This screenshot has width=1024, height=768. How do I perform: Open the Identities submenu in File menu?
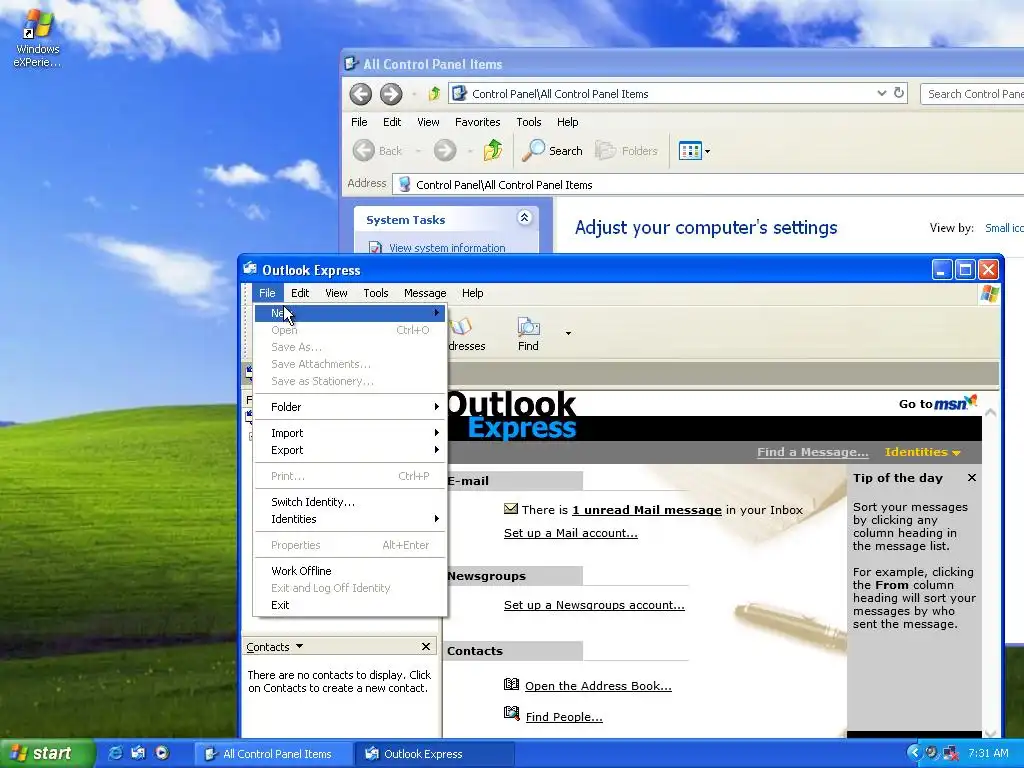pyautogui.click(x=349, y=519)
